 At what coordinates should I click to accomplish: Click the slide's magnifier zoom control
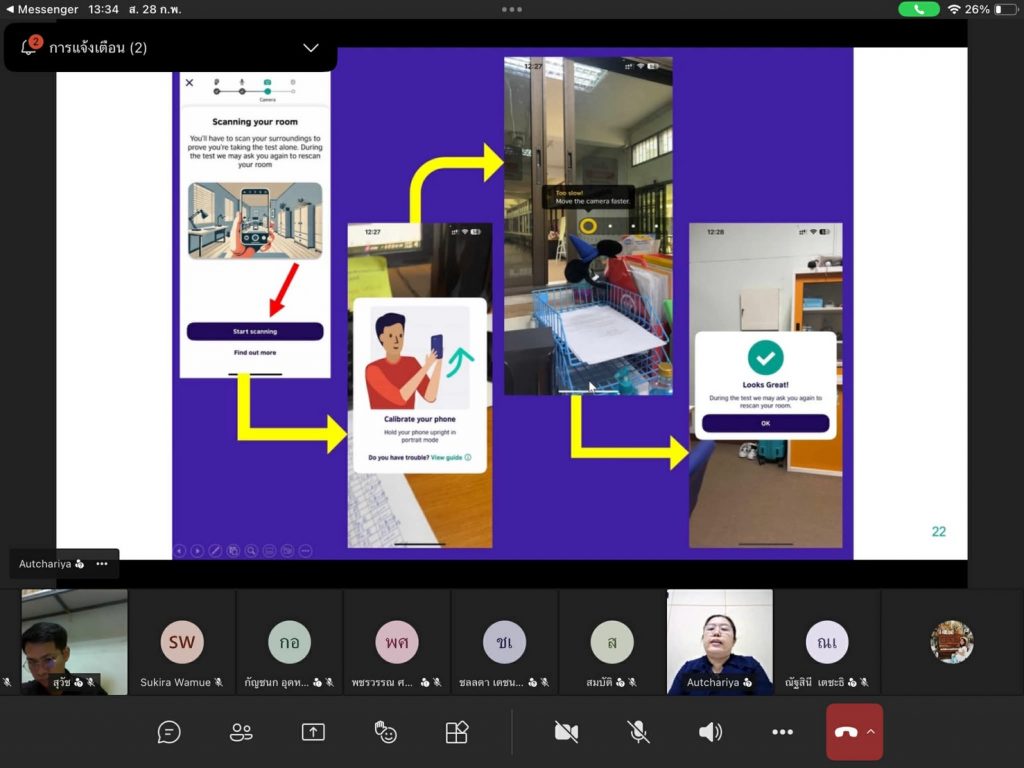(251, 550)
